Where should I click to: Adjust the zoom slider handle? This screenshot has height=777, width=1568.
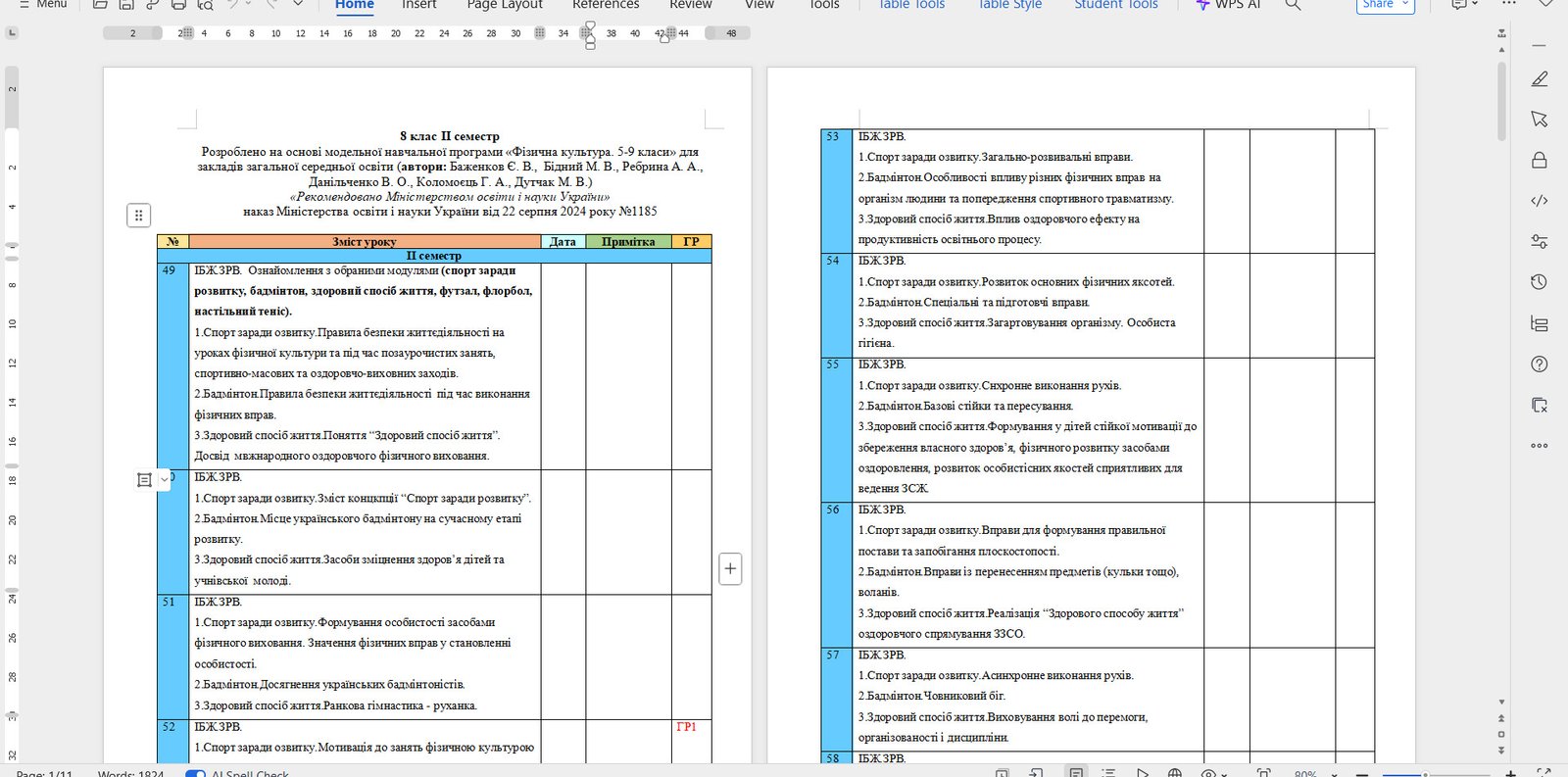pyautogui.click(x=1425, y=775)
